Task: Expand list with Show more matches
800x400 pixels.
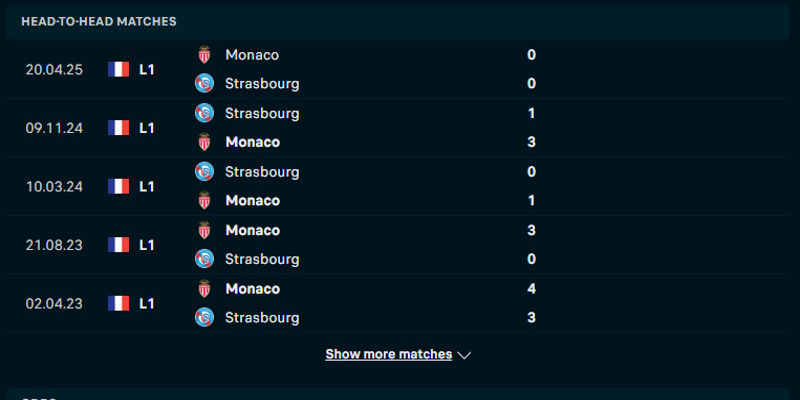Action: pos(388,354)
